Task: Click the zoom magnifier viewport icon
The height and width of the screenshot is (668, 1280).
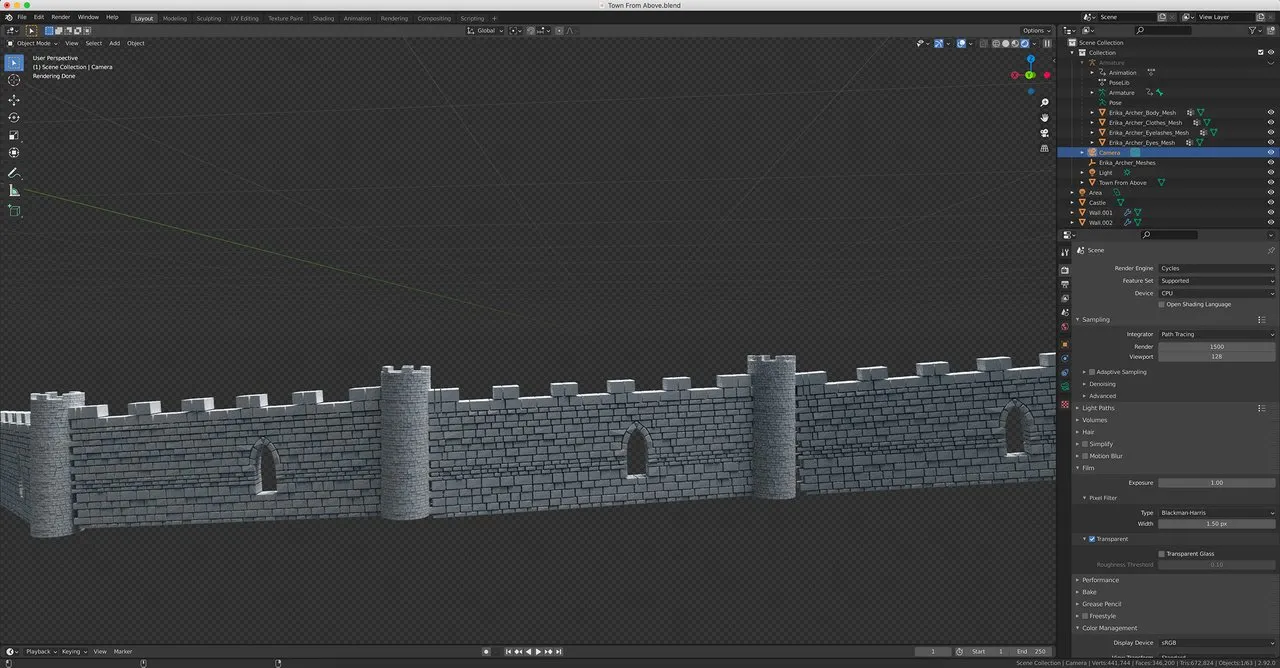Action: [1044, 103]
